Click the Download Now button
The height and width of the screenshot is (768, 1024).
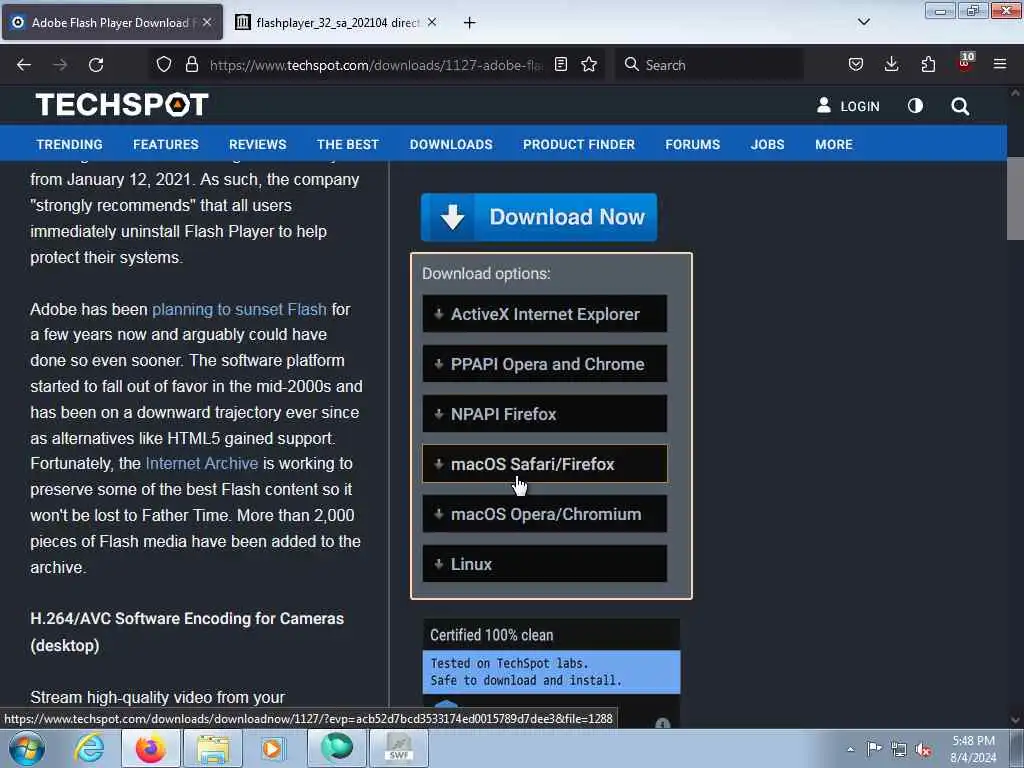[539, 217]
